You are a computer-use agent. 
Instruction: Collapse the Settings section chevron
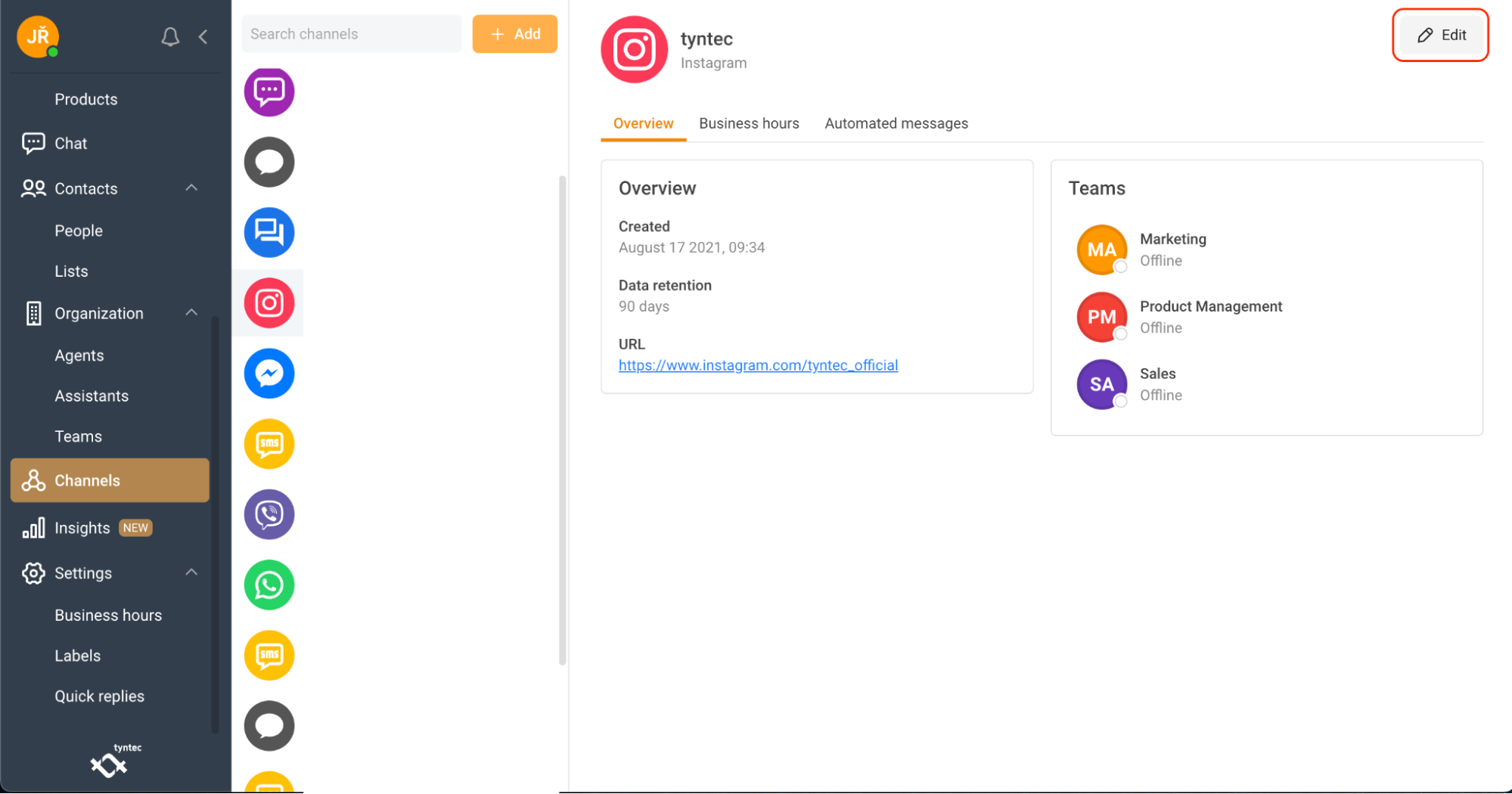pyautogui.click(x=191, y=572)
